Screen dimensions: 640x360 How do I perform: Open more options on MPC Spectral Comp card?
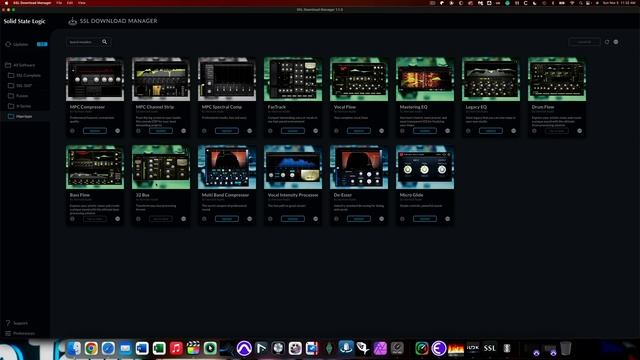[x=249, y=131]
